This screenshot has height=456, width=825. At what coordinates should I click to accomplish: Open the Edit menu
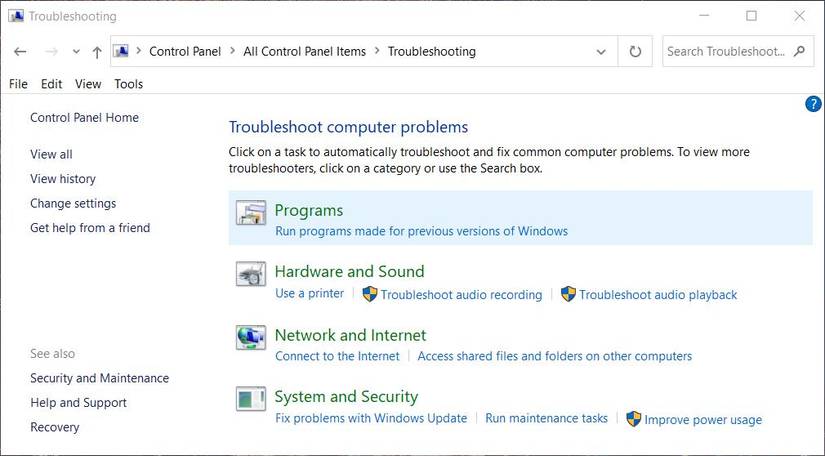click(52, 84)
